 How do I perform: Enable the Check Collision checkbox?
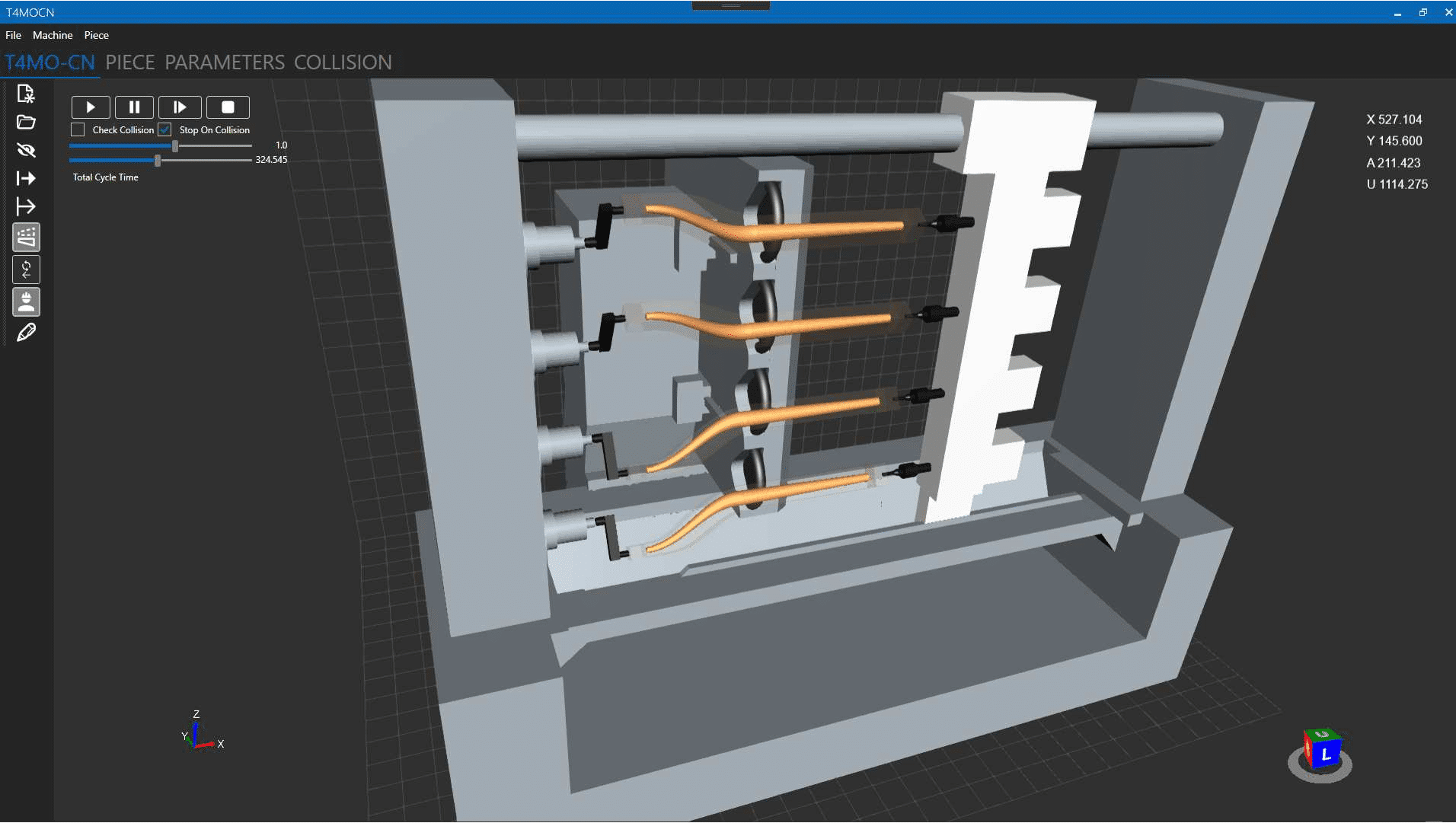click(x=78, y=130)
